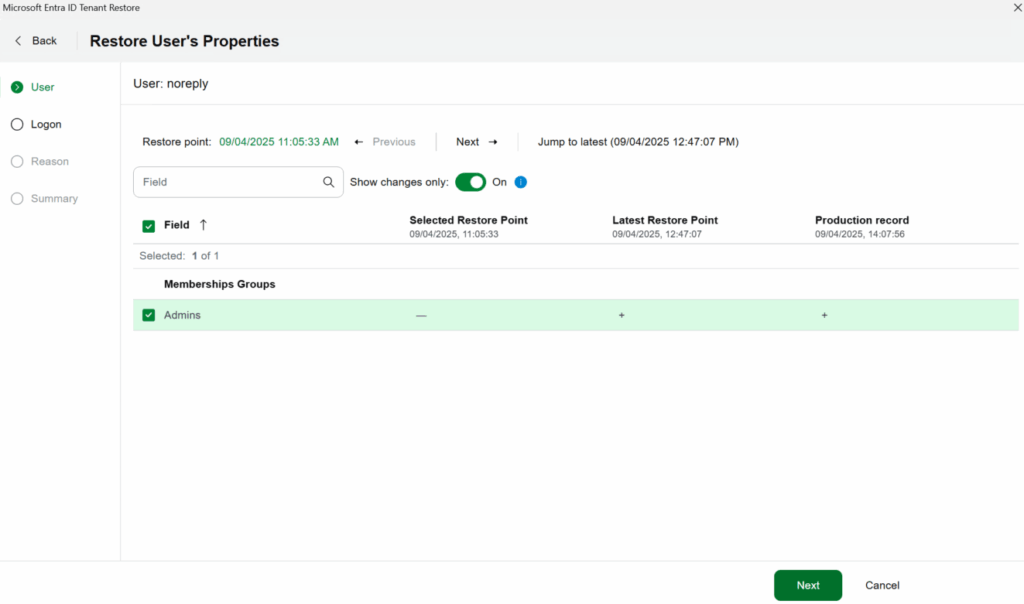
Task: Click the Previous restore point link
Action: pyautogui.click(x=385, y=142)
